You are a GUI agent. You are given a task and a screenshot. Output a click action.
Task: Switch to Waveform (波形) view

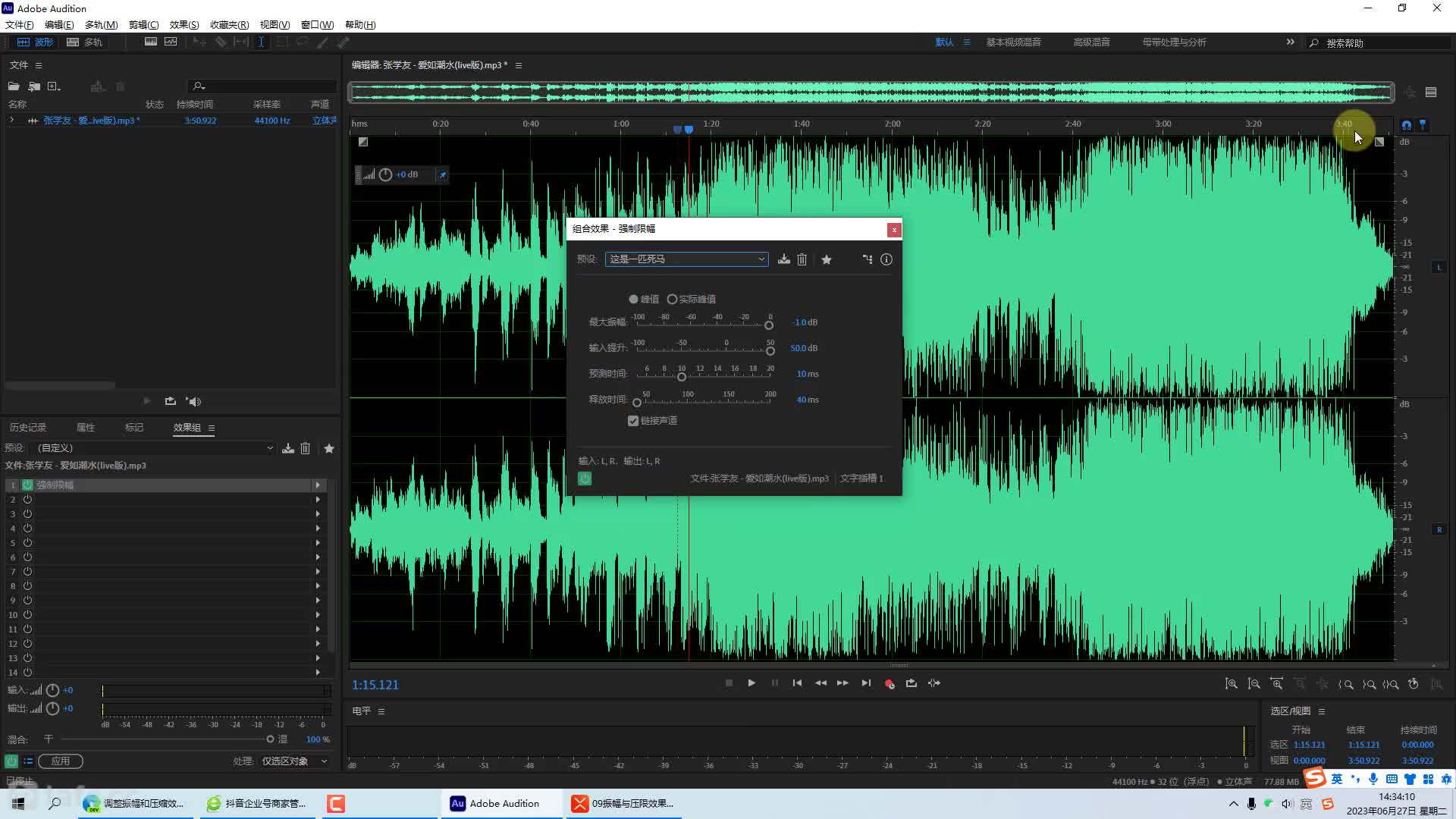[36, 42]
